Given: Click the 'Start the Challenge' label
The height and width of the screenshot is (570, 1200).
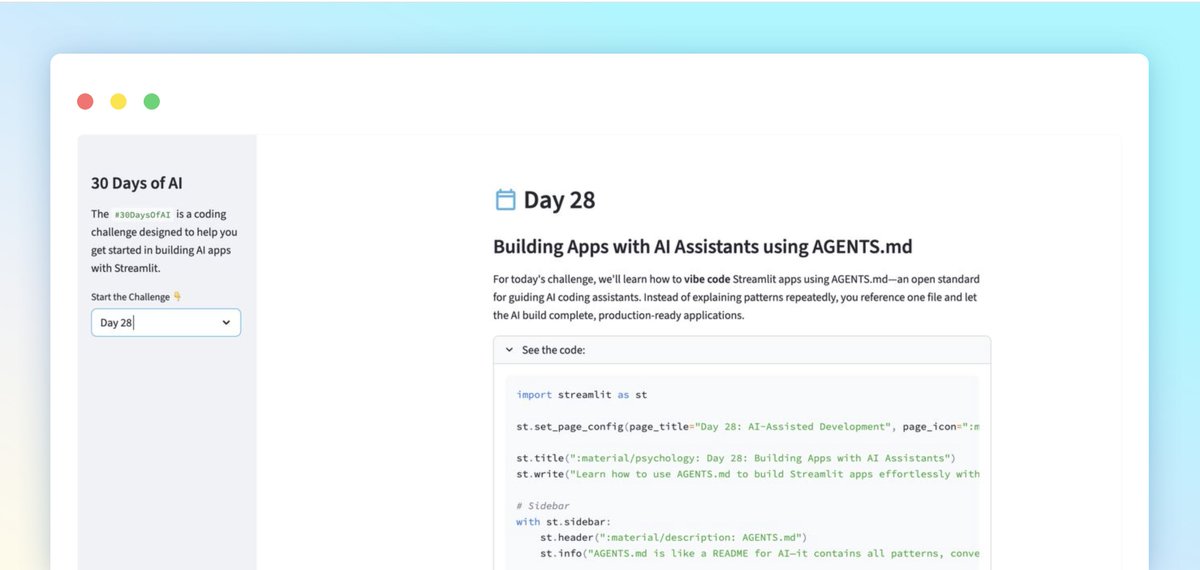Looking at the screenshot, I should click(x=130, y=297).
